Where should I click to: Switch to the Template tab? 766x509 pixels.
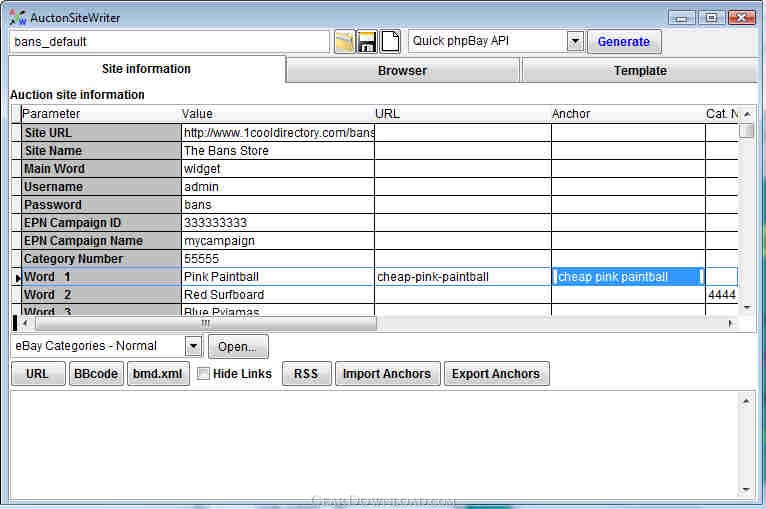tap(640, 71)
